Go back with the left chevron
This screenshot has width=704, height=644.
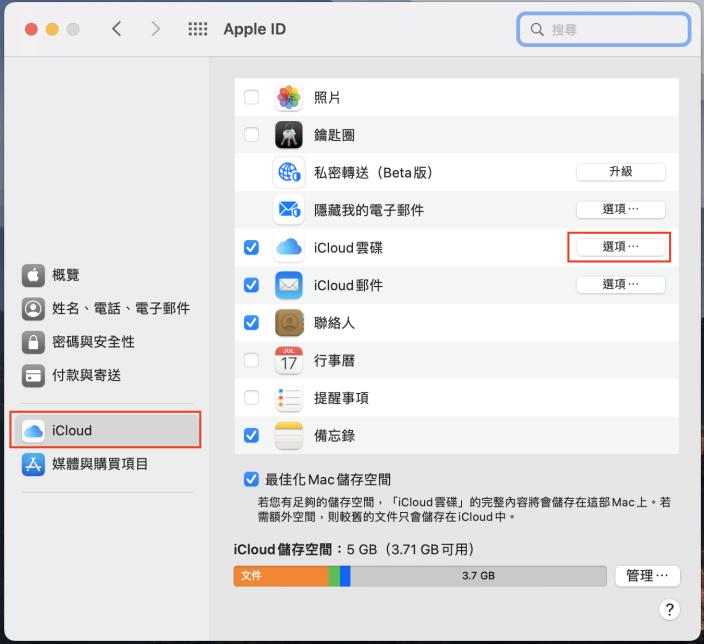point(117,29)
